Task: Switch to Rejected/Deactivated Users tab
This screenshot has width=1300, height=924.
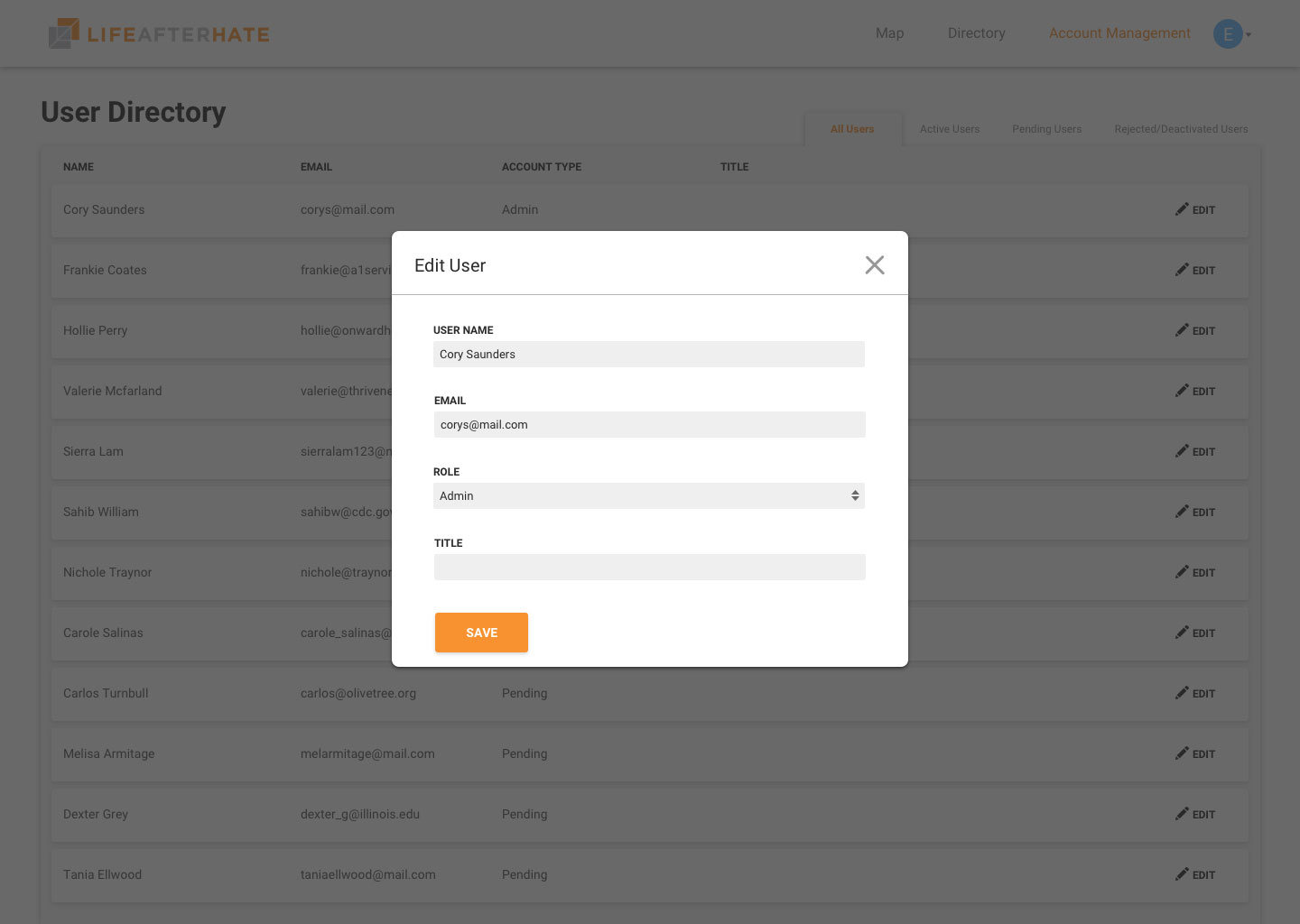Action: click(x=1181, y=129)
